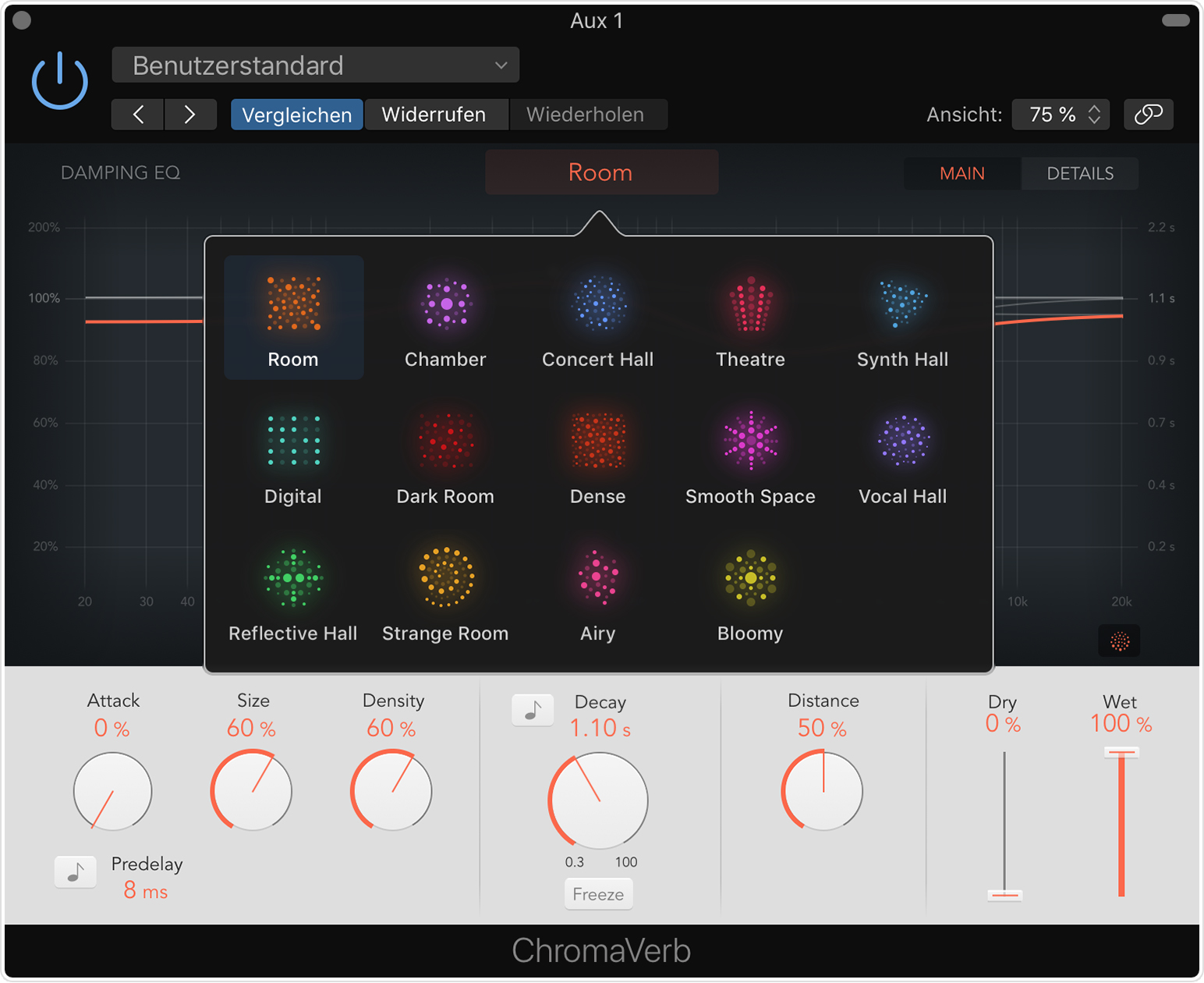Open the Benutzerstandard preset dropdown
The image size is (1204, 983).
[x=315, y=66]
